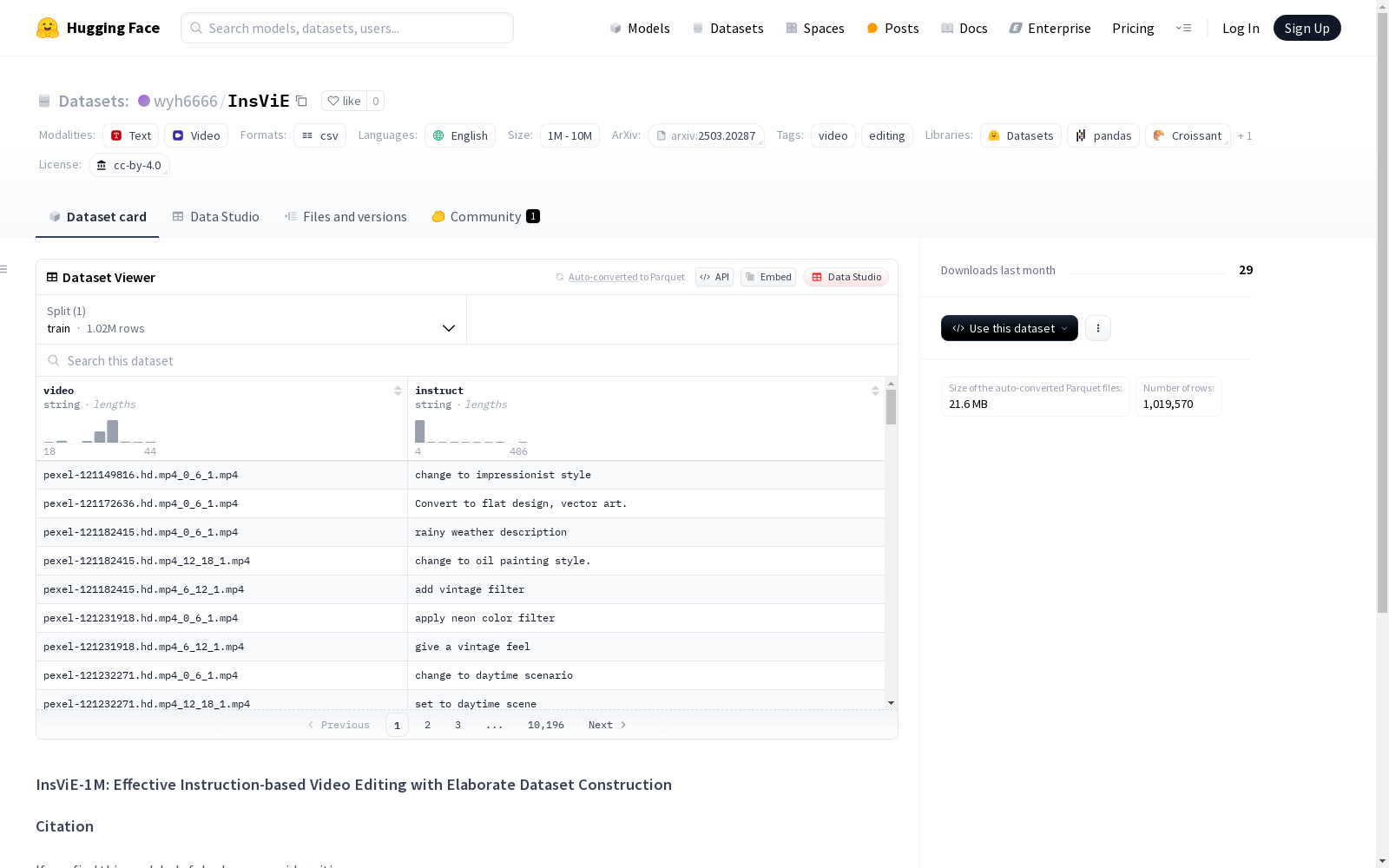Select the 1M - 10M size tag
Screen dimensions: 1389x868
(569, 135)
